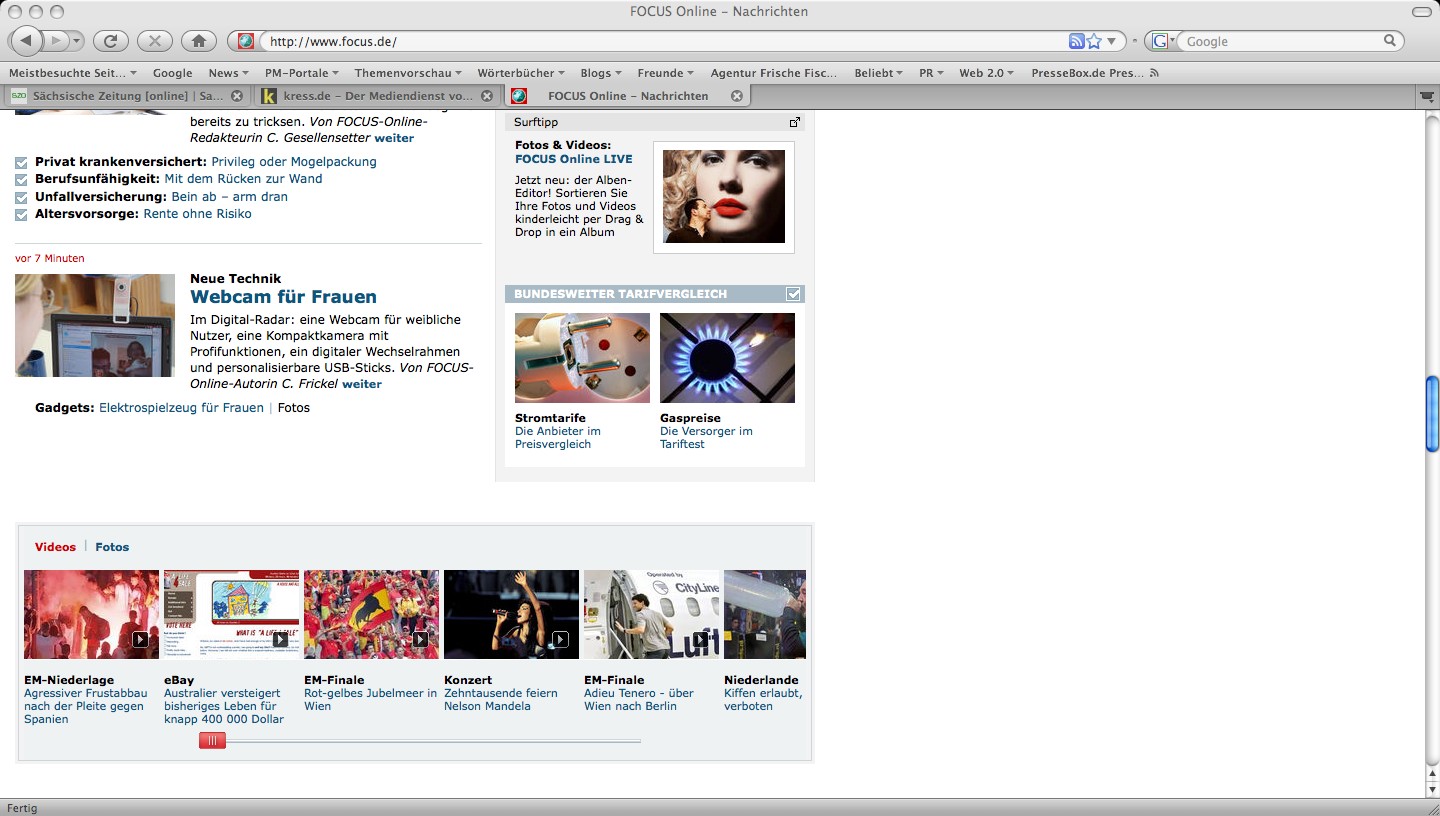The height and width of the screenshot is (816, 1440).
Task: Expand the PM-Portale bookmarks folder
Action: click(302, 73)
